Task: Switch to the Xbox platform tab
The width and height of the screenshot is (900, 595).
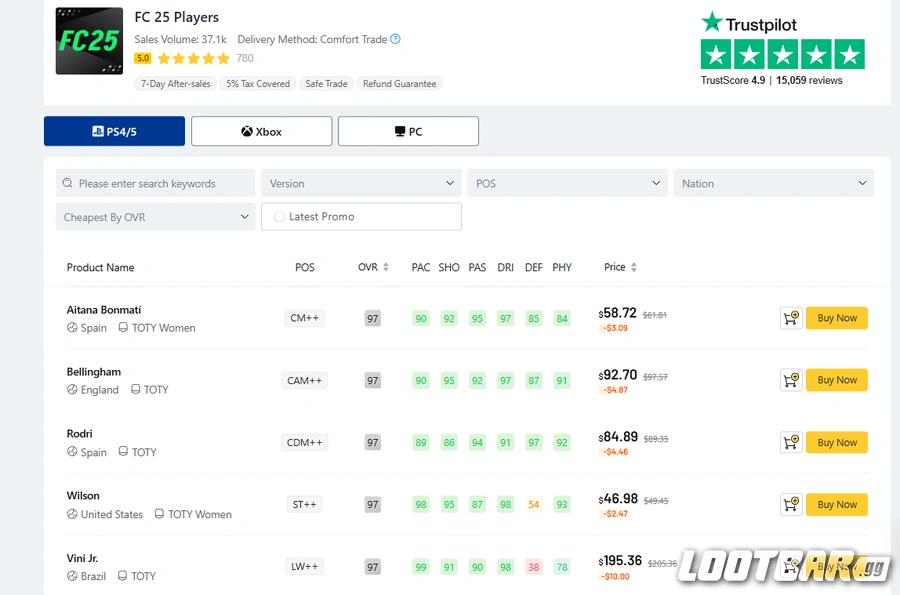Action: (262, 131)
